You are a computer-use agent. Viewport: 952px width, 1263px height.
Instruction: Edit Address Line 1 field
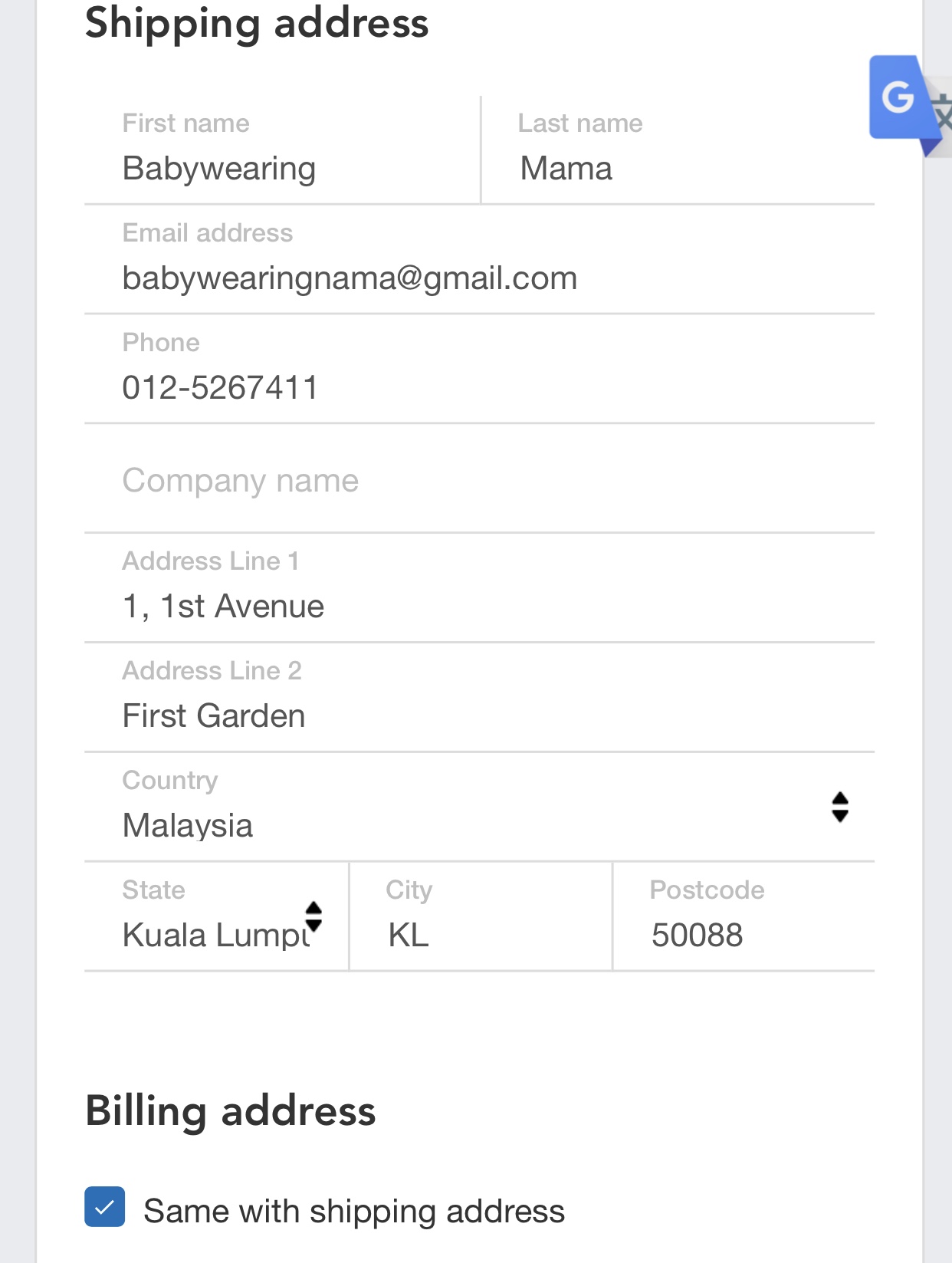480,588
